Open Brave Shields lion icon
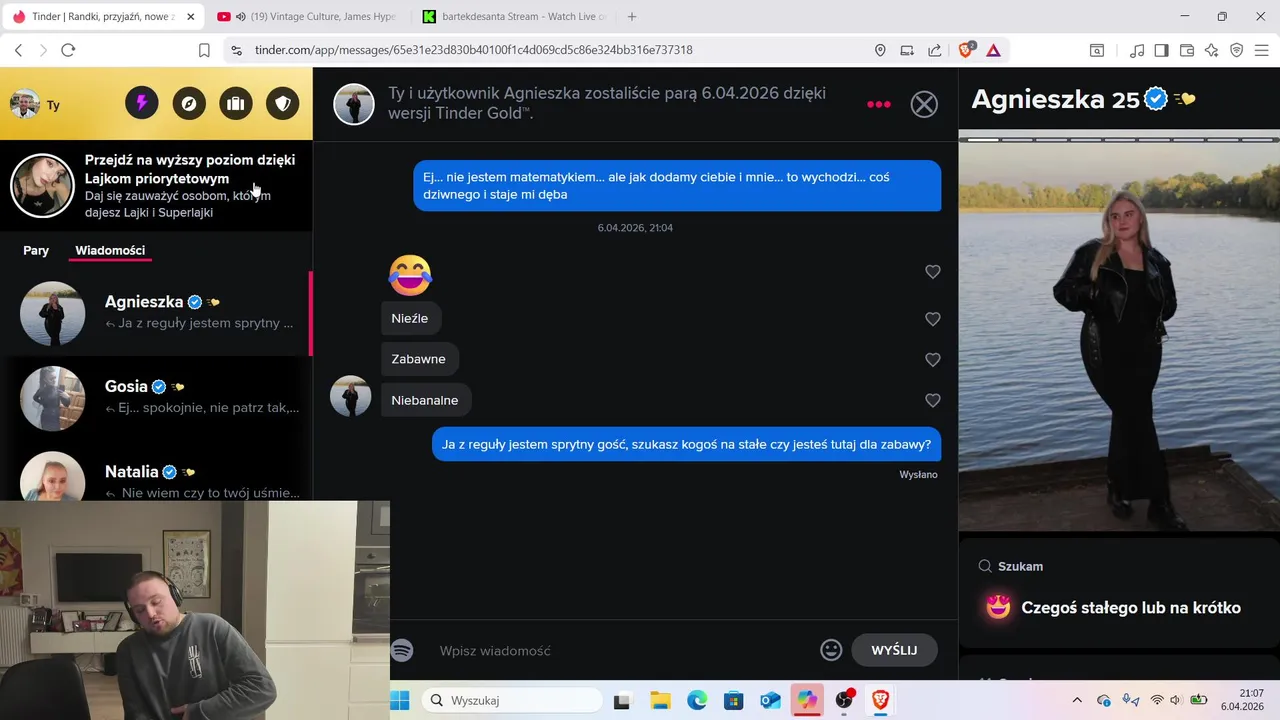Image resolution: width=1280 pixels, height=720 pixels. click(966, 49)
